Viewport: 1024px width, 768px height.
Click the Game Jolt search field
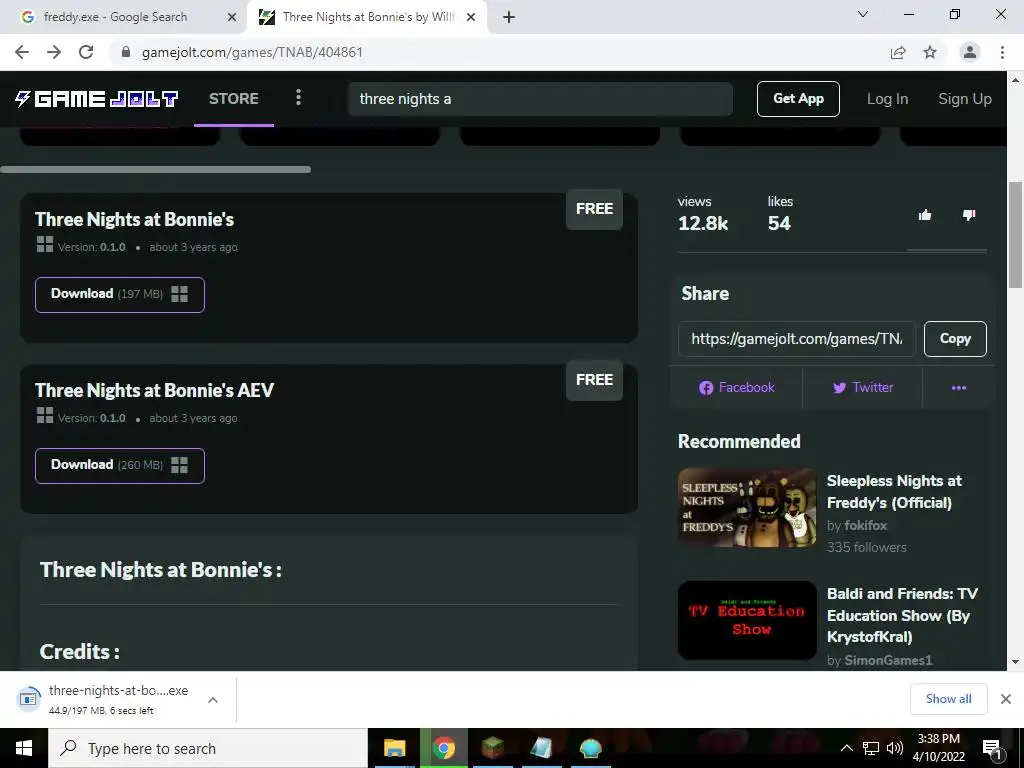pos(540,99)
